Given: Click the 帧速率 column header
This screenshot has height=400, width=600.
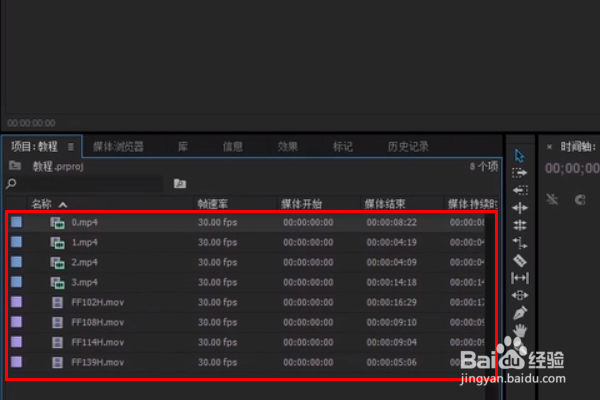Looking at the screenshot, I should click(x=213, y=204).
